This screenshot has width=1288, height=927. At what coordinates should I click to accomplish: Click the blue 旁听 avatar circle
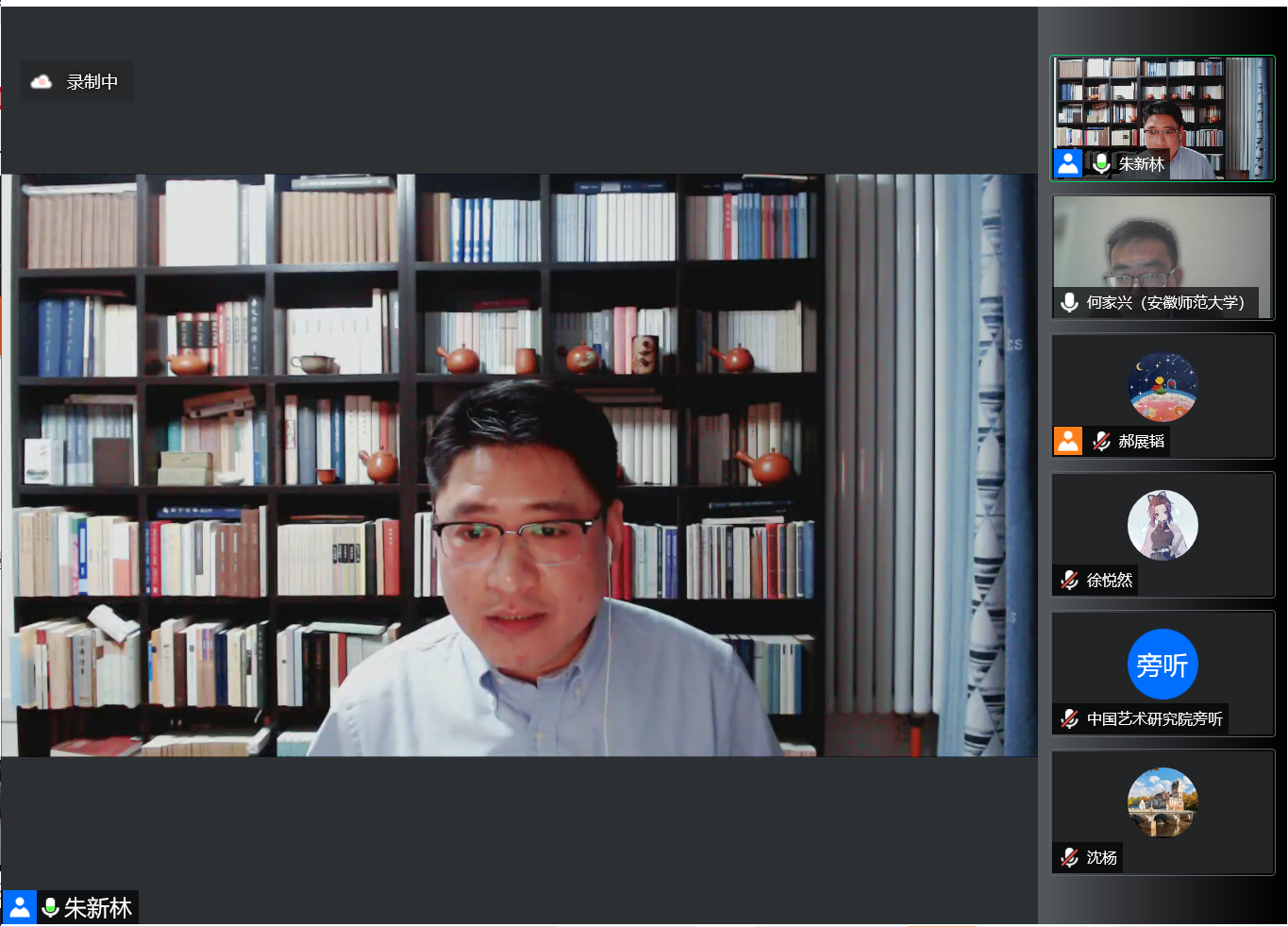pyautogui.click(x=1163, y=665)
